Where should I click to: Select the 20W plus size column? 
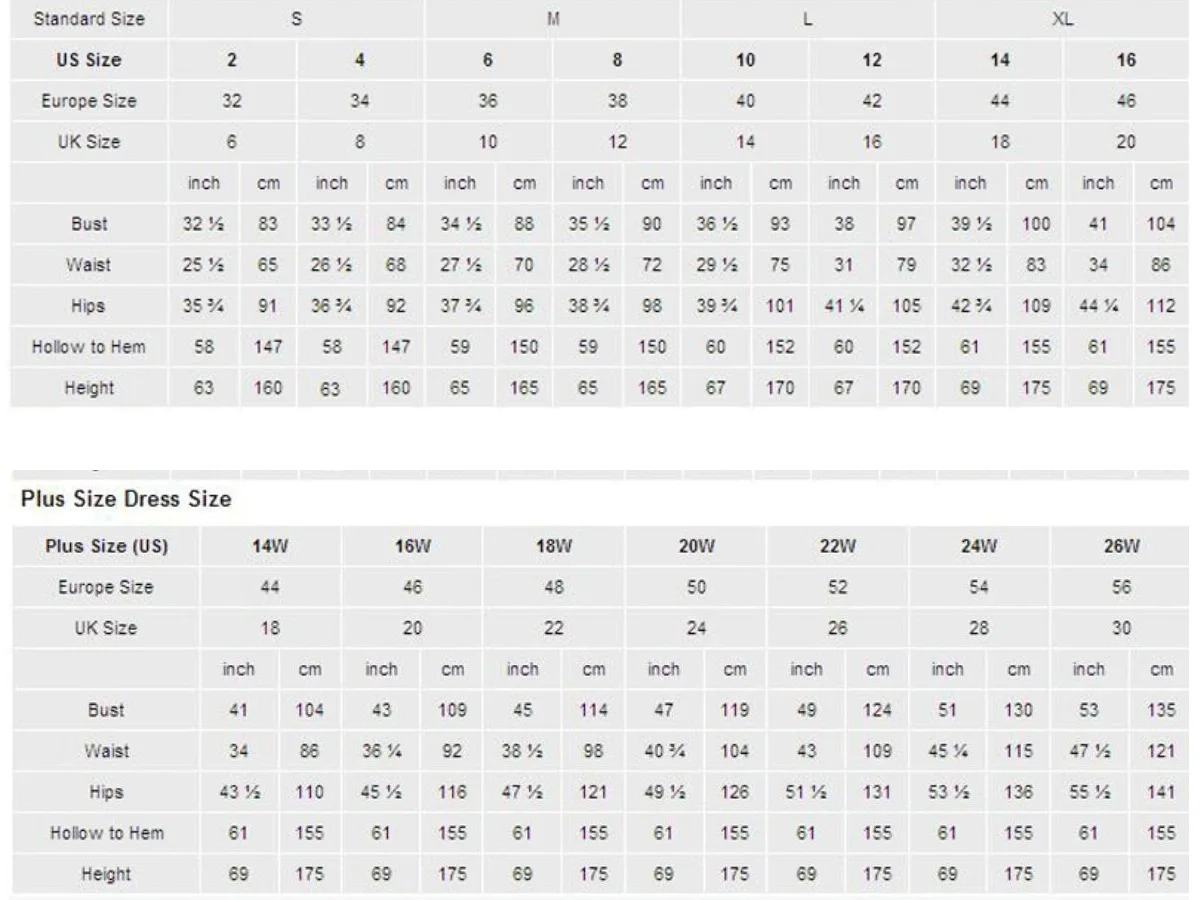[x=696, y=546]
